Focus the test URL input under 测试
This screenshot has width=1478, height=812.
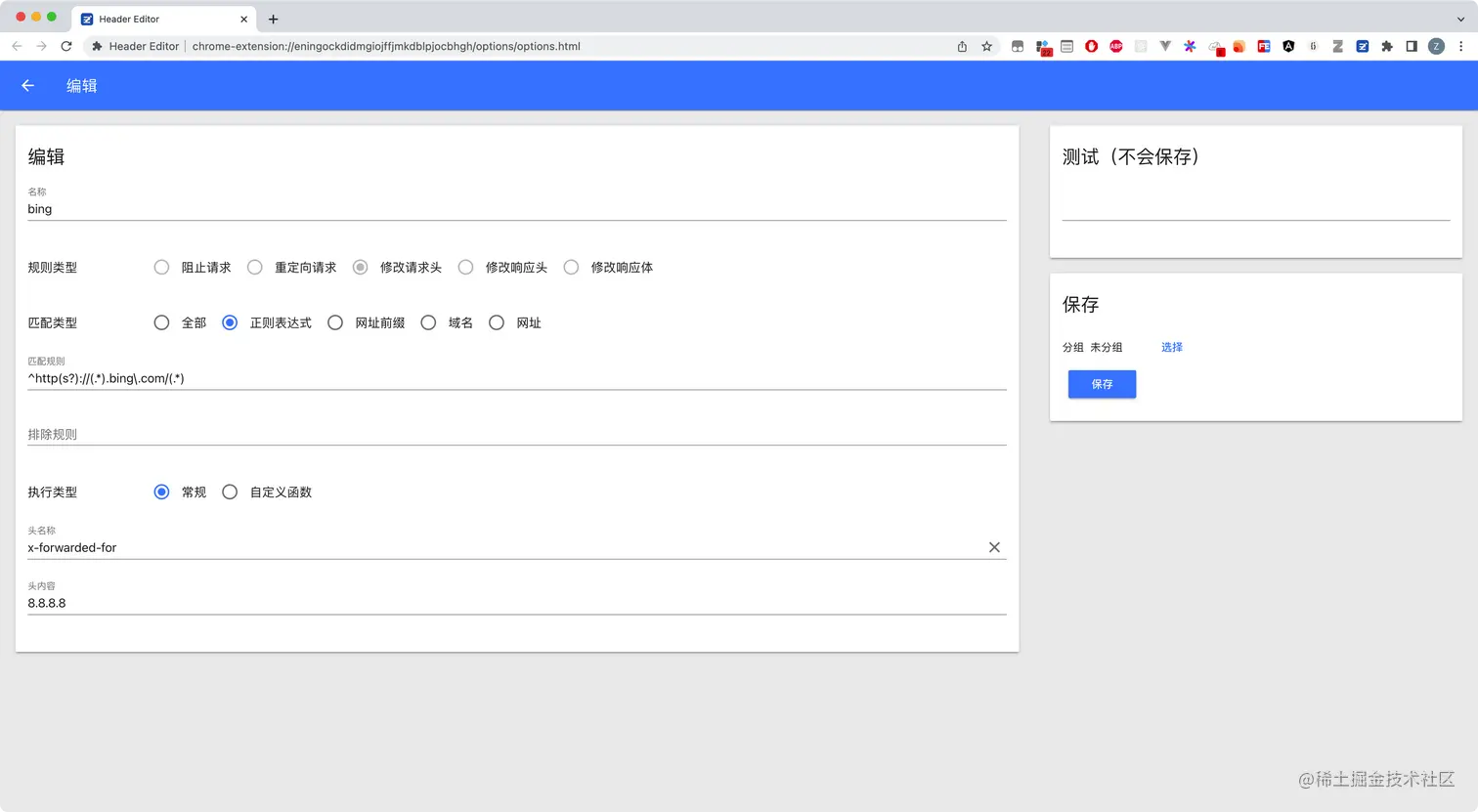click(1256, 208)
